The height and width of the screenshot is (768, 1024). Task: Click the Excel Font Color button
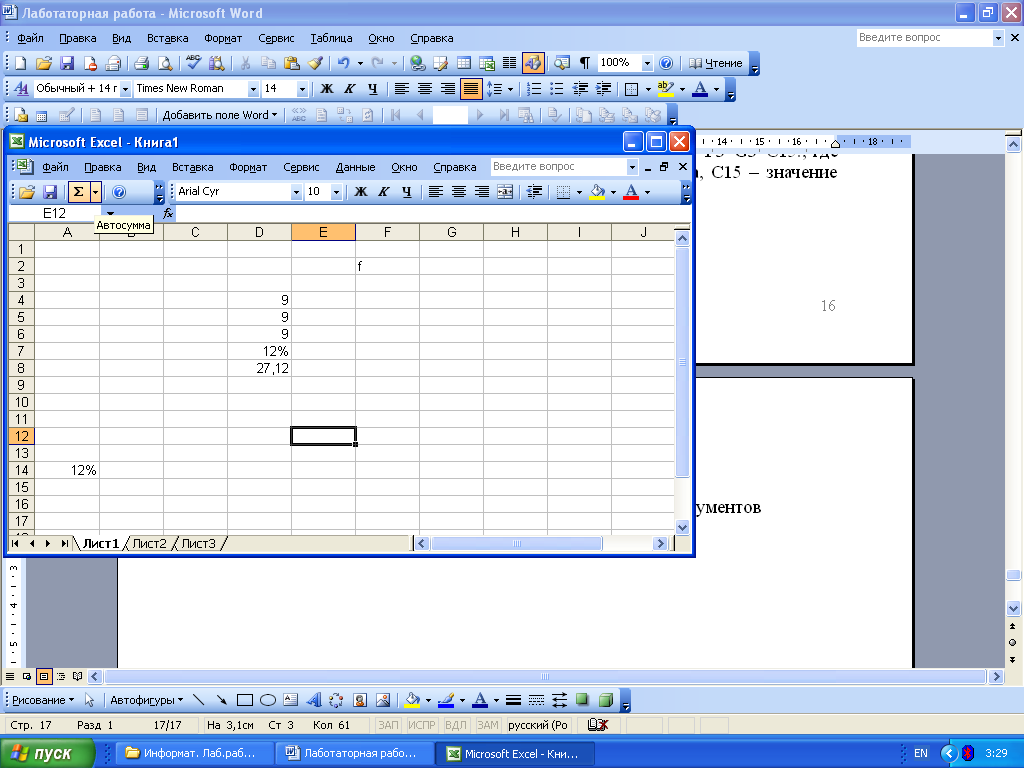pos(631,191)
